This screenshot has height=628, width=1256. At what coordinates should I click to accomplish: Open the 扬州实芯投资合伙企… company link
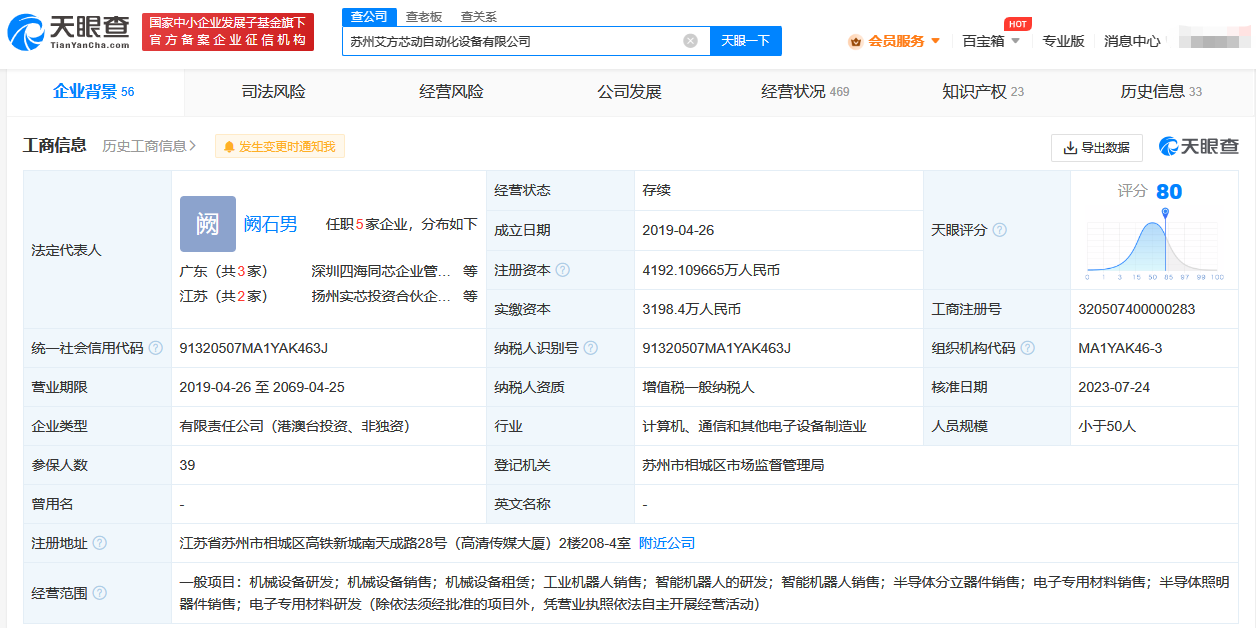tap(381, 296)
